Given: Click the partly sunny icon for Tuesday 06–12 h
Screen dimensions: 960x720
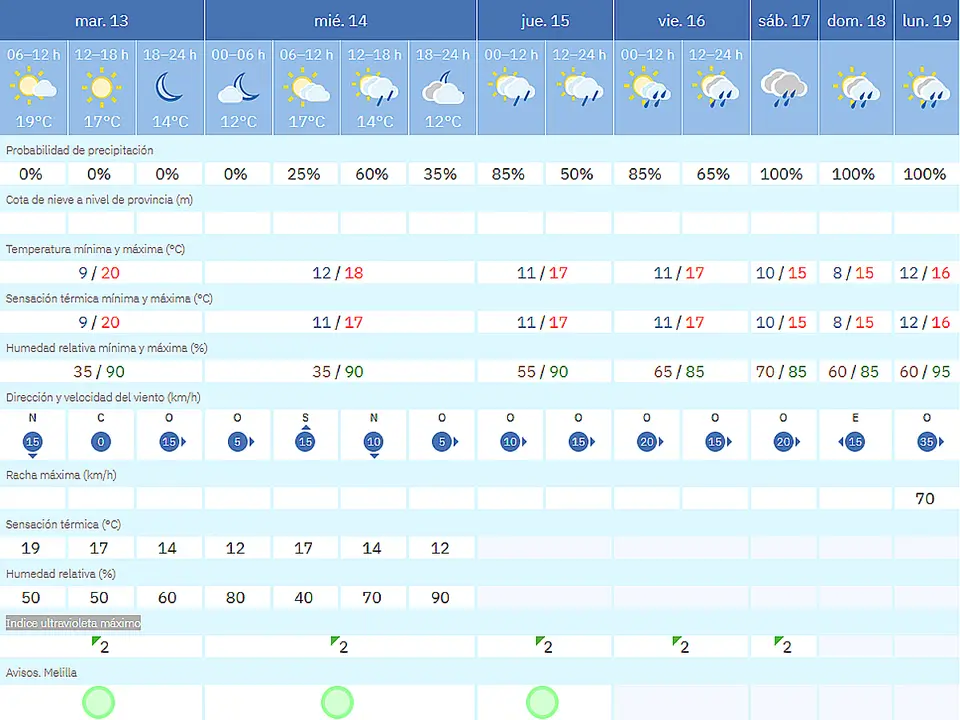Looking at the screenshot, I should (33, 88).
